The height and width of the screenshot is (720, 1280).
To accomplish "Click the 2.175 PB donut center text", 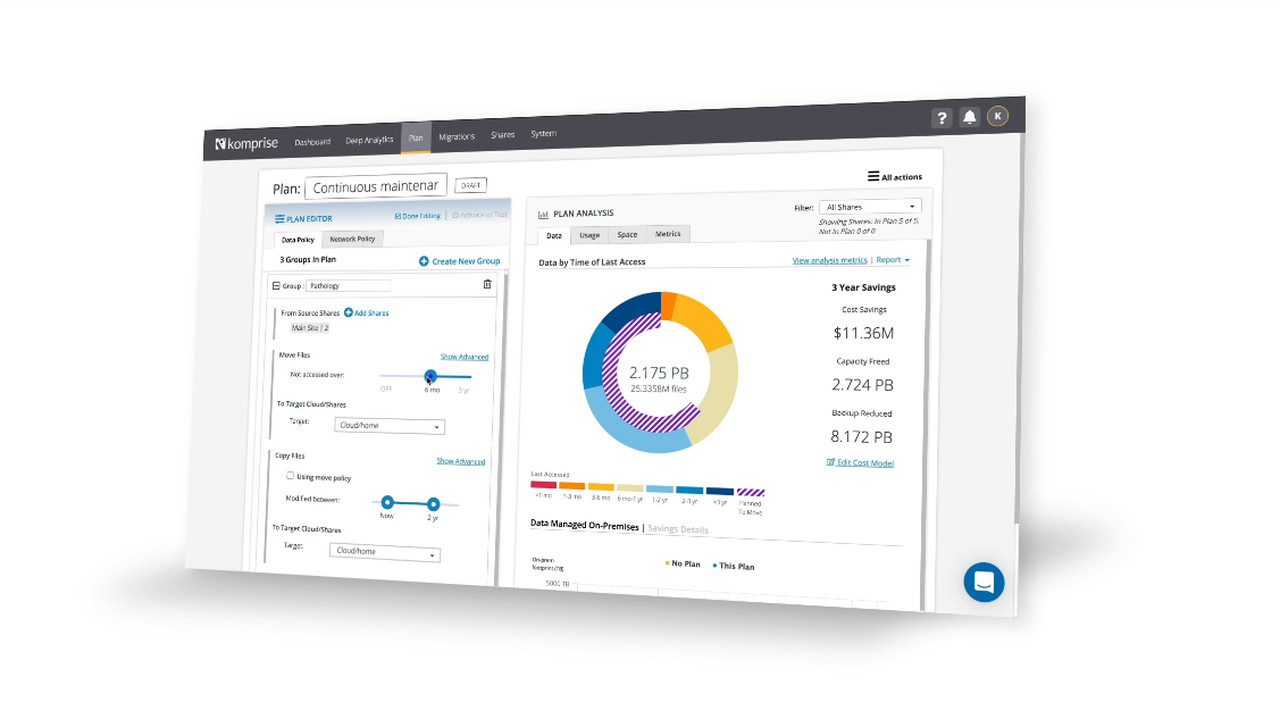I will coord(658,374).
